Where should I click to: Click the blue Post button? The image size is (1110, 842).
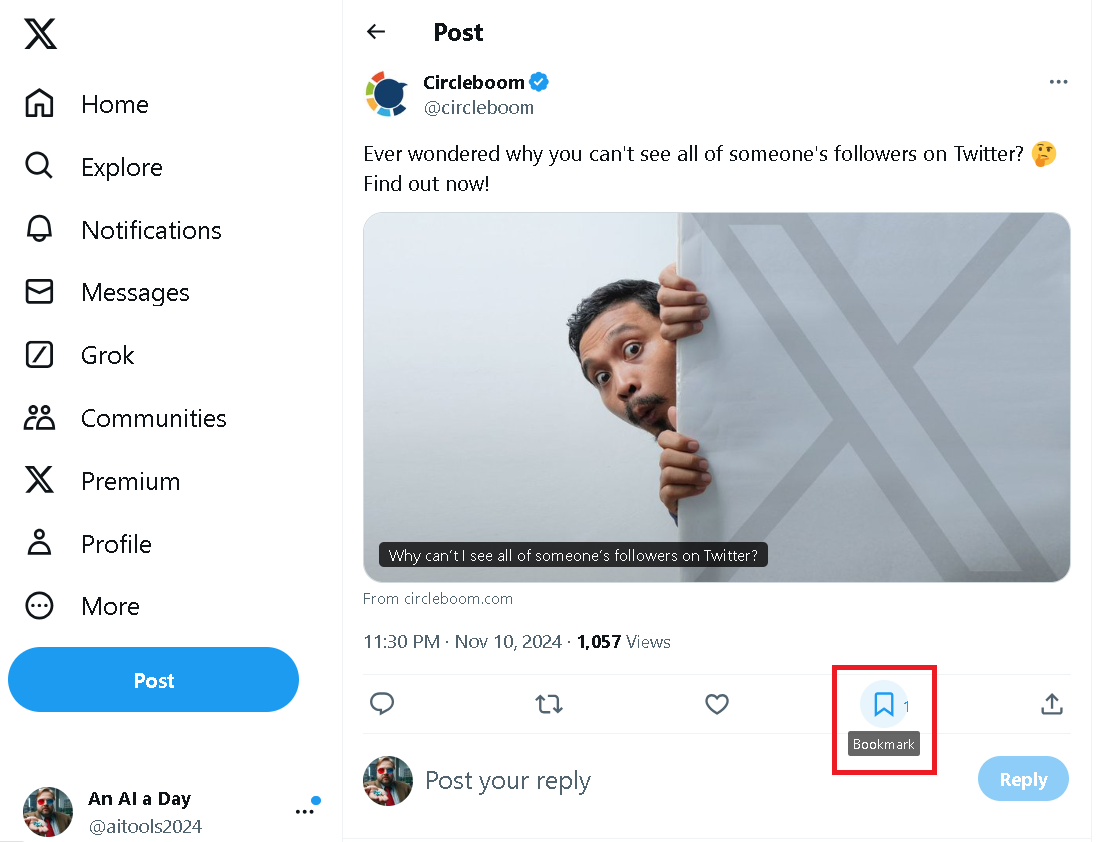153,680
